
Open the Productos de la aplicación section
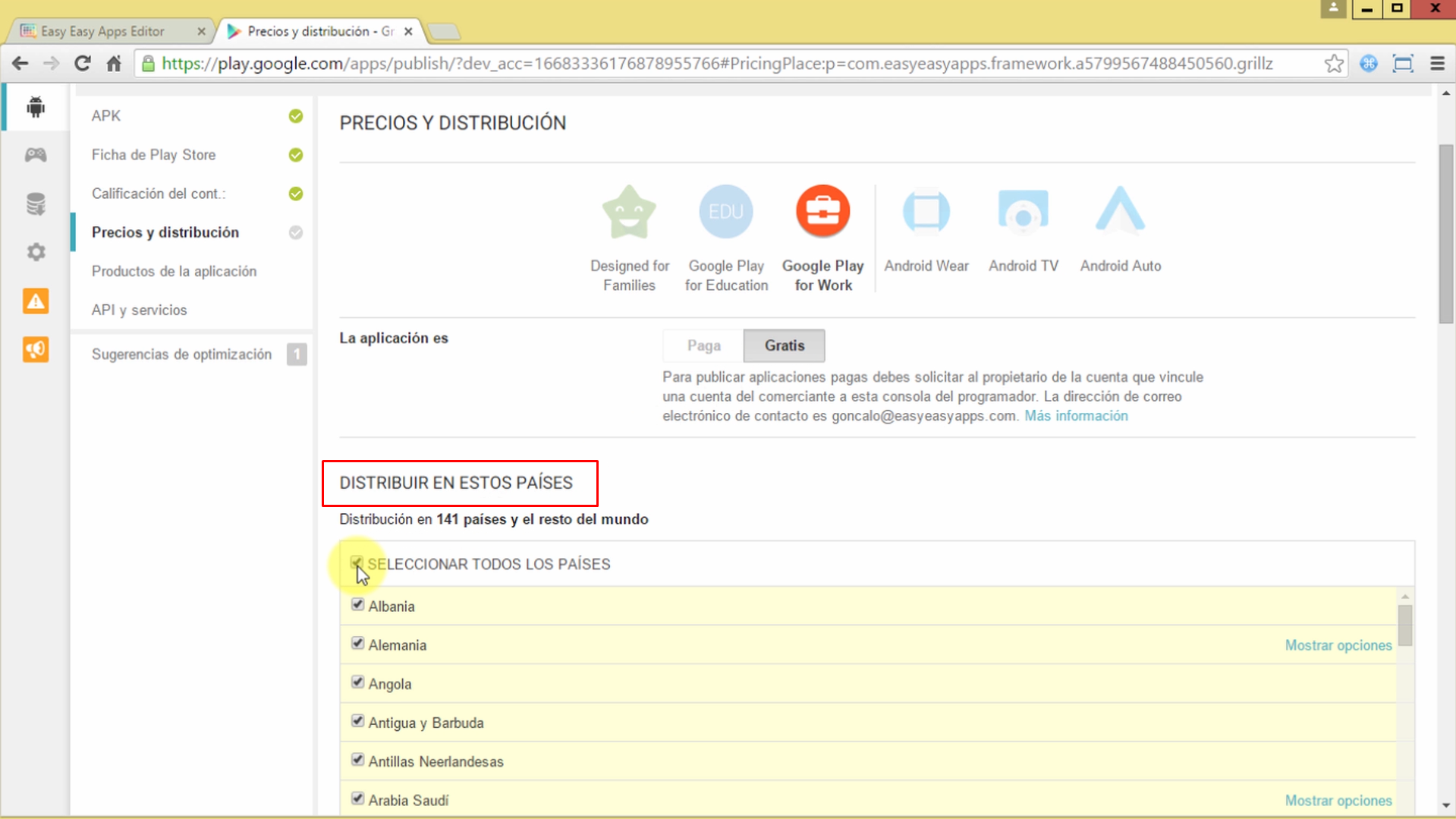click(x=174, y=271)
